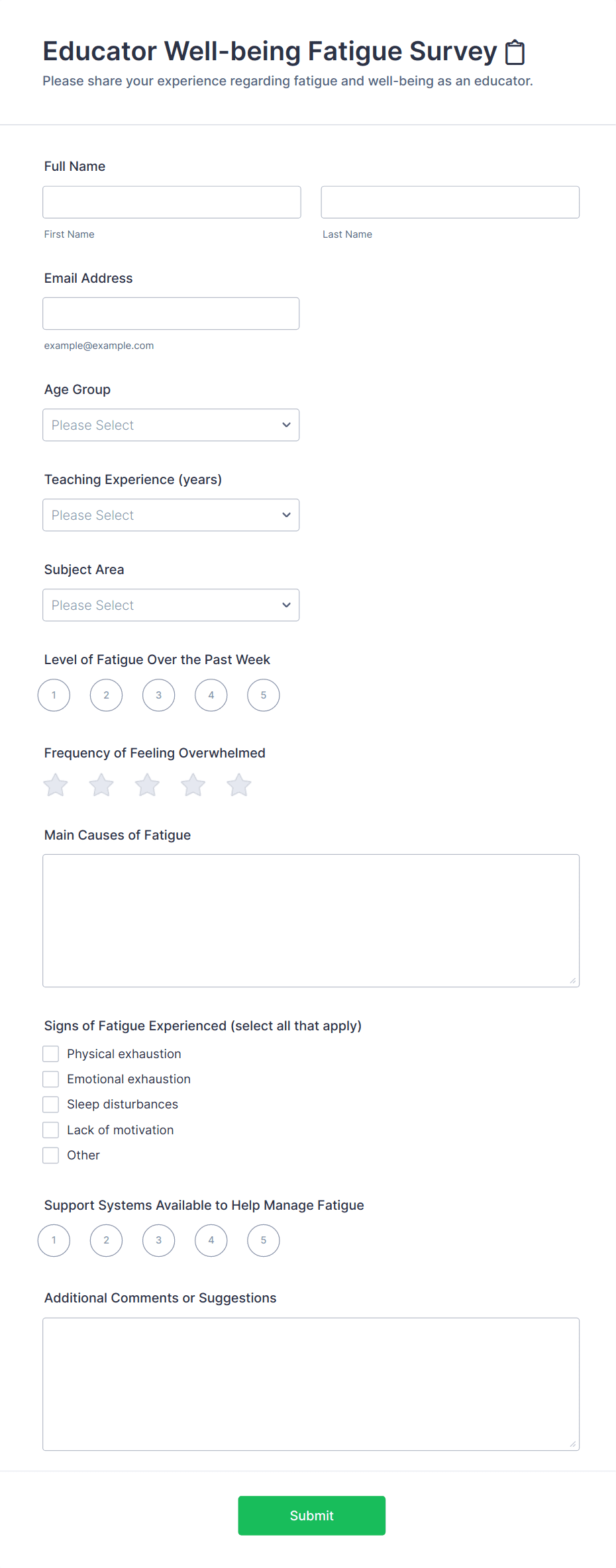Image resolution: width=616 pixels, height=1568 pixels.
Task: Focus the Email Address text box
Action: click(x=171, y=314)
